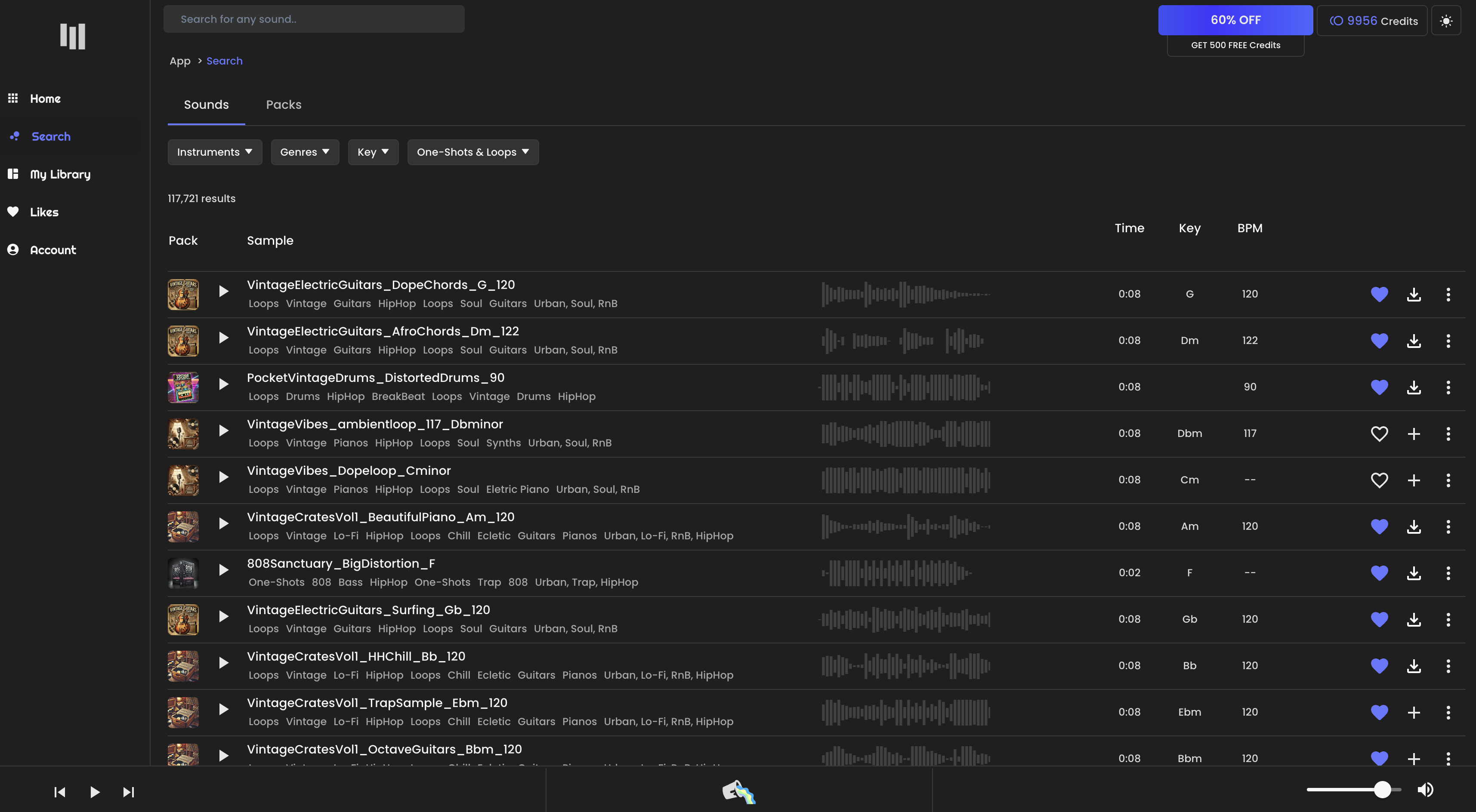Open My Library in the sidebar
1476x812 pixels.
(59, 174)
